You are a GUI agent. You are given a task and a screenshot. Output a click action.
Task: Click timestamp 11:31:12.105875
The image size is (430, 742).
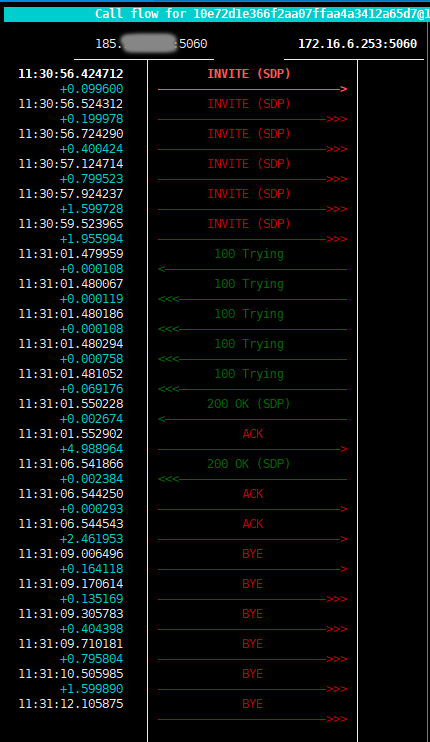pos(71,704)
